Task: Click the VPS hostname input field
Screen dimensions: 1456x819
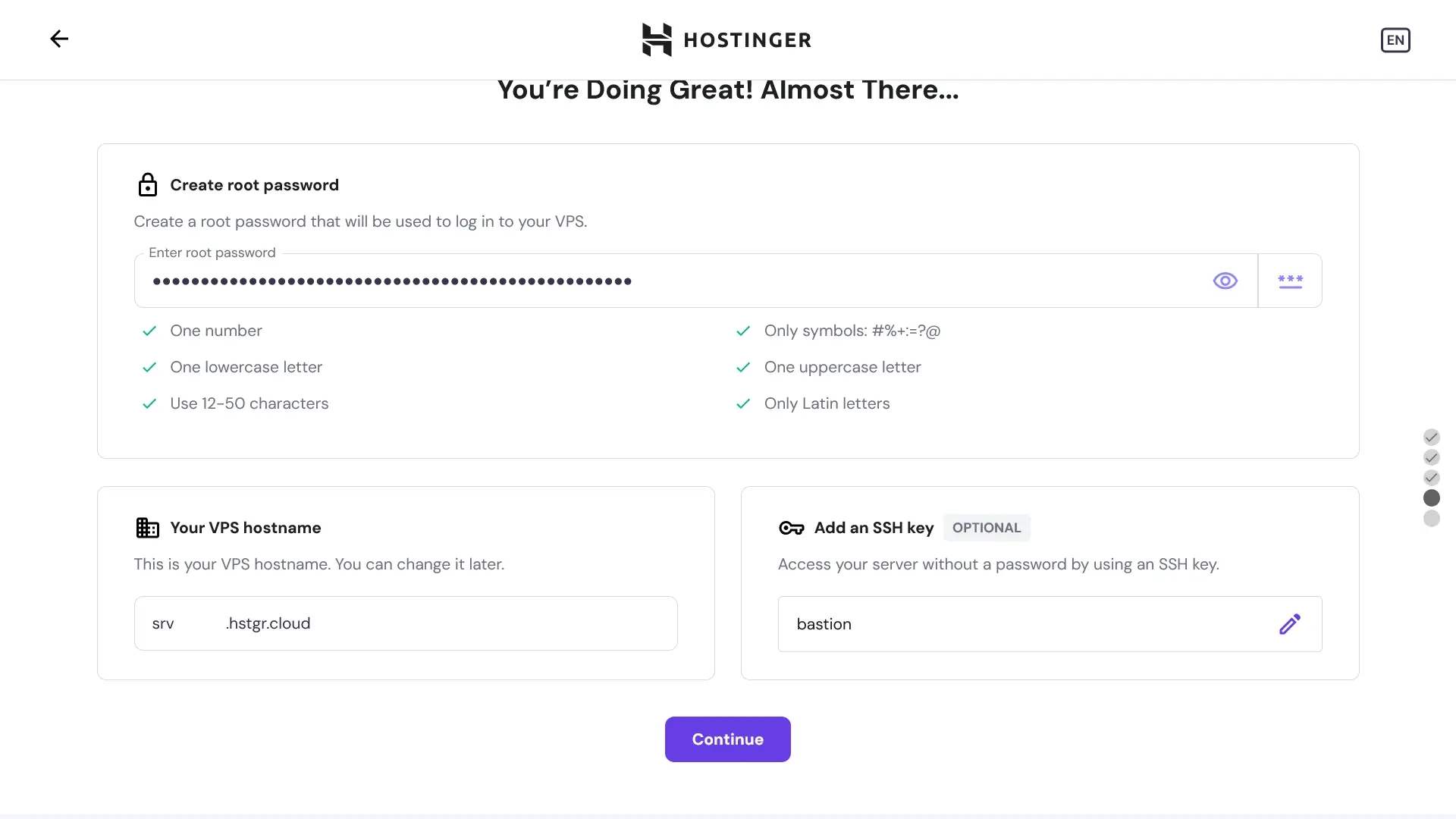Action: (x=405, y=623)
